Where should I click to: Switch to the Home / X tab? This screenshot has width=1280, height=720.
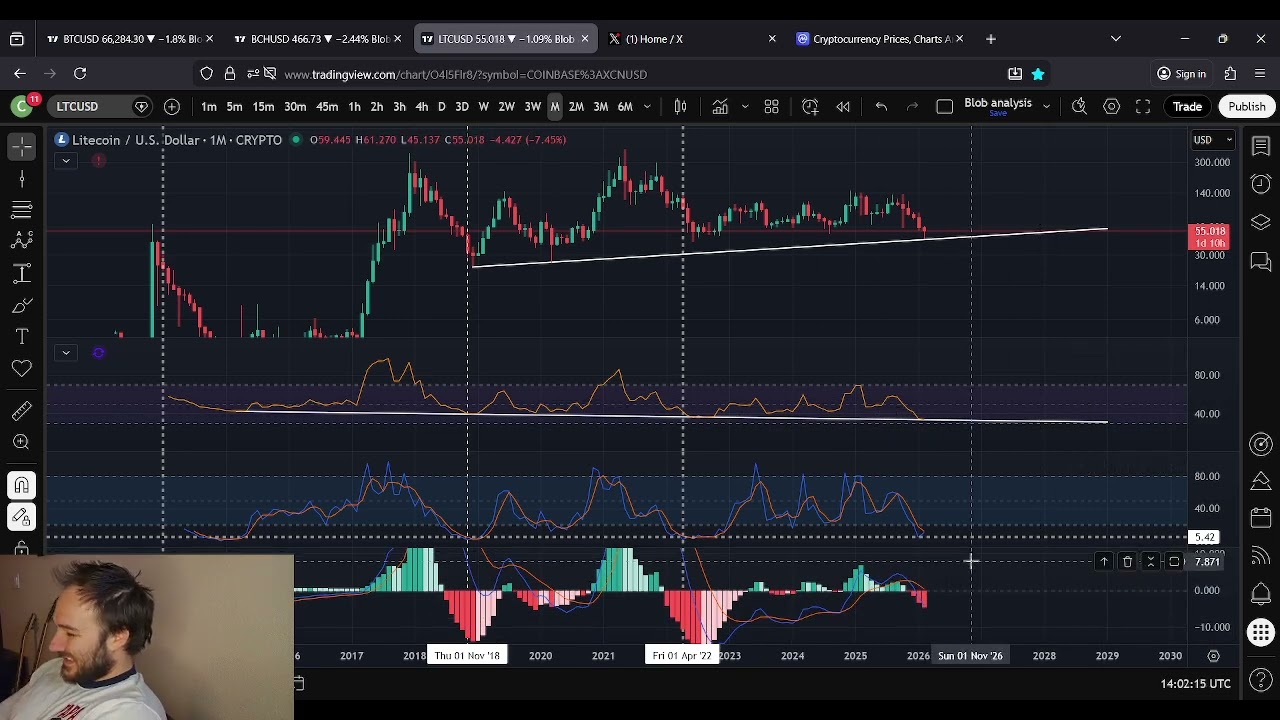pyautogui.click(x=690, y=39)
